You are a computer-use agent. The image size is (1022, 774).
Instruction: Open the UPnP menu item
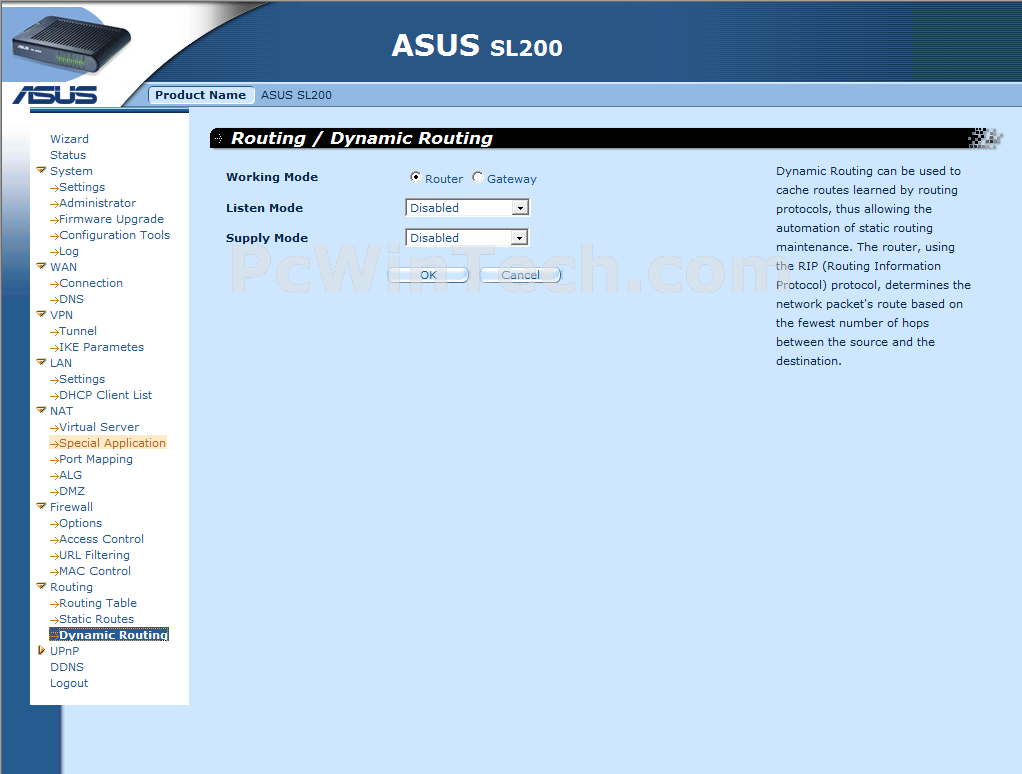click(x=65, y=651)
